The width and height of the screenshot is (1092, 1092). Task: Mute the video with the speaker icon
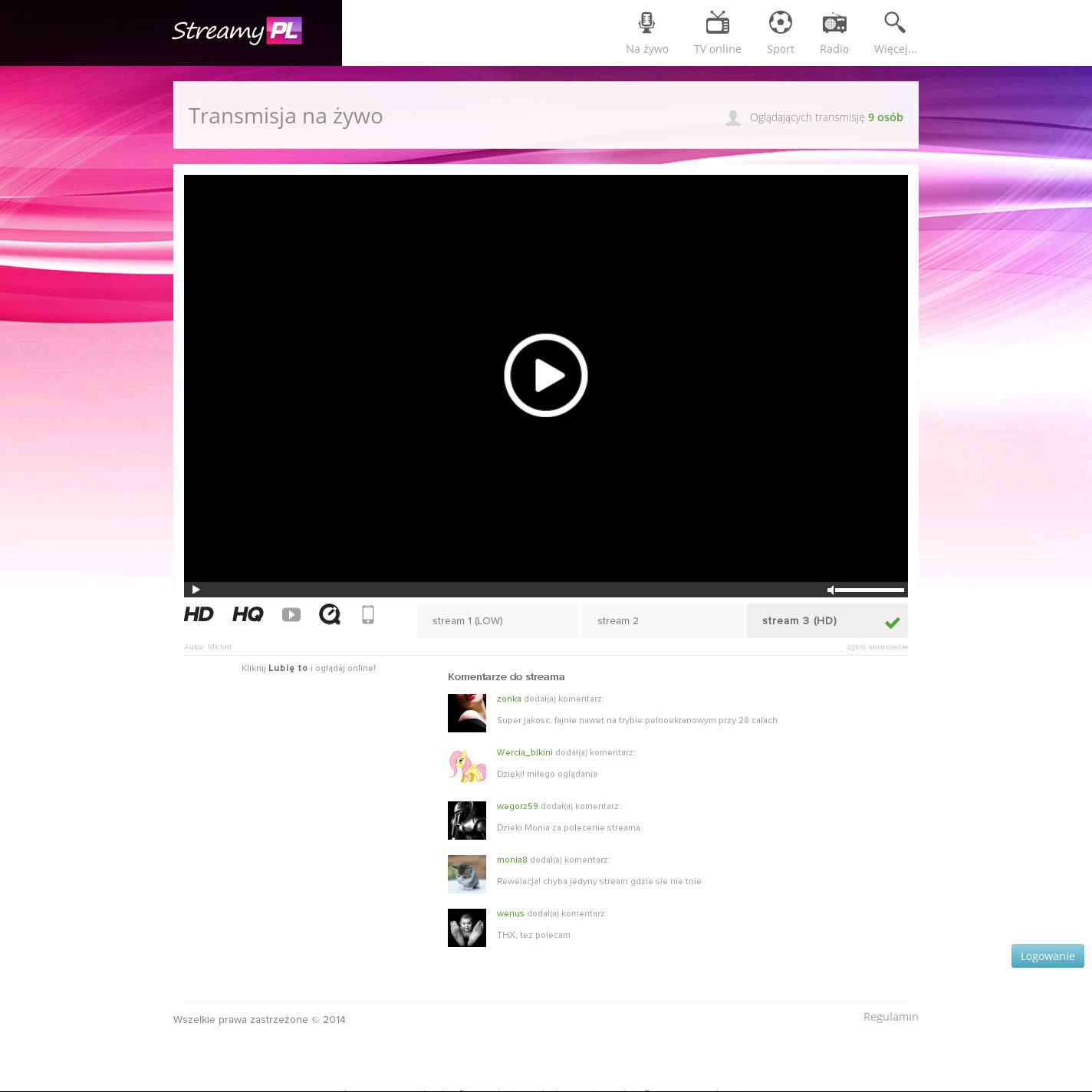click(830, 590)
